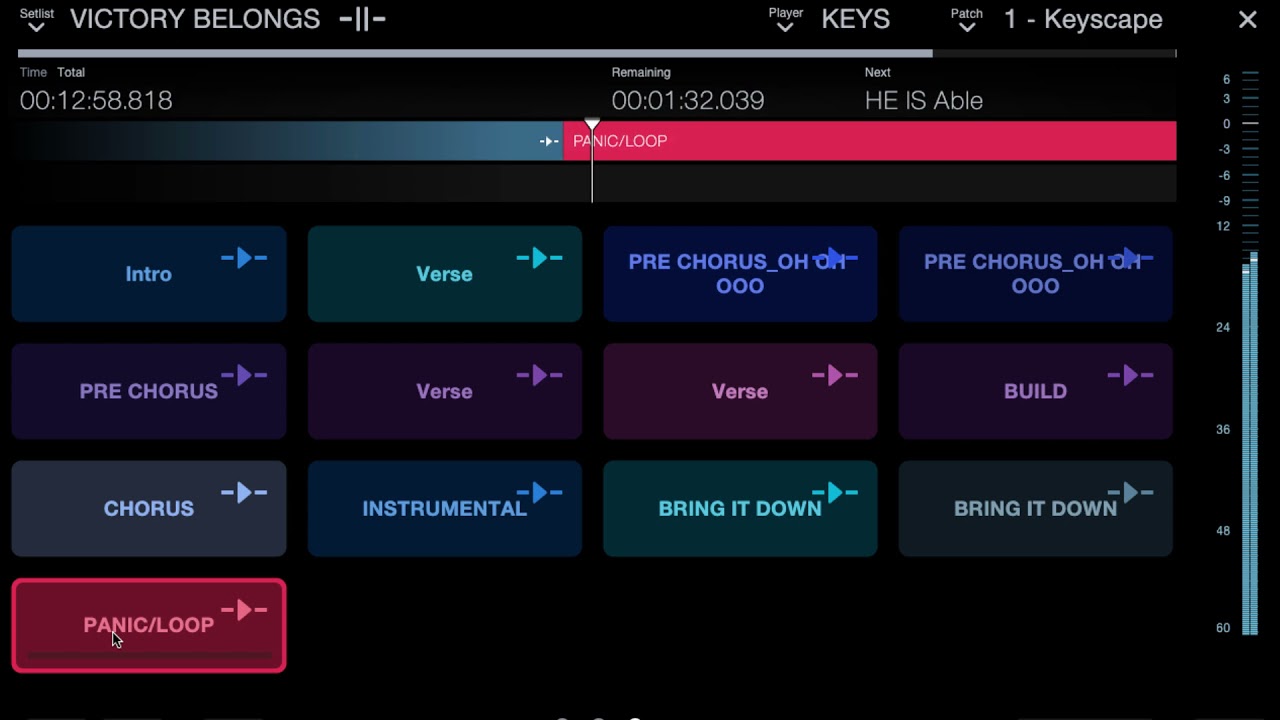This screenshot has height=720, width=1280.
Task: Click the playhead marker on the timeline
Action: (592, 126)
